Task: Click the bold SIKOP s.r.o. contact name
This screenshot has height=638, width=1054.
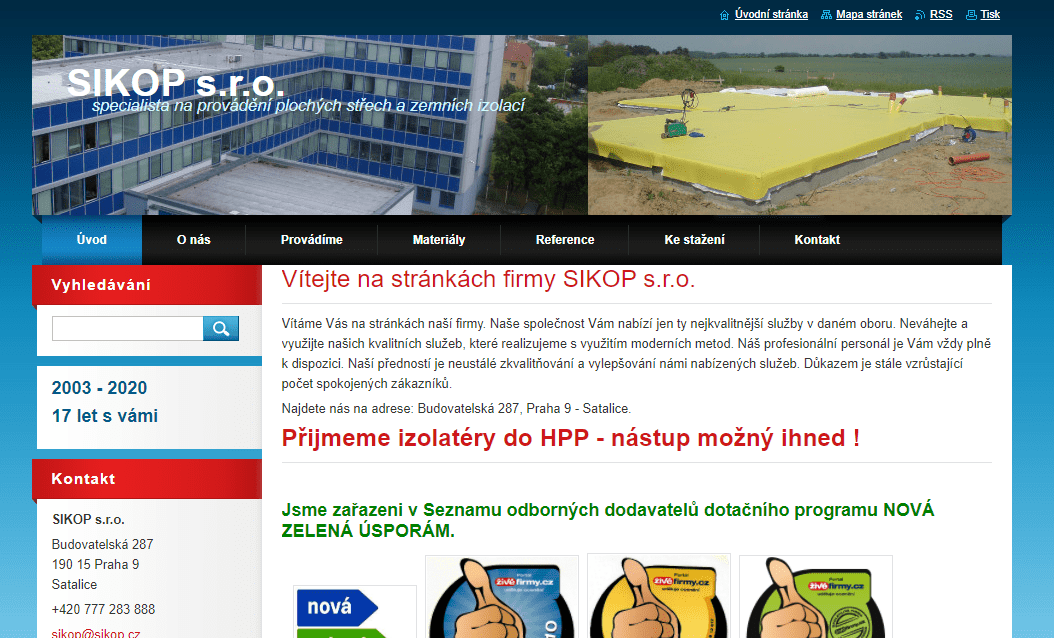Action: (x=89, y=519)
